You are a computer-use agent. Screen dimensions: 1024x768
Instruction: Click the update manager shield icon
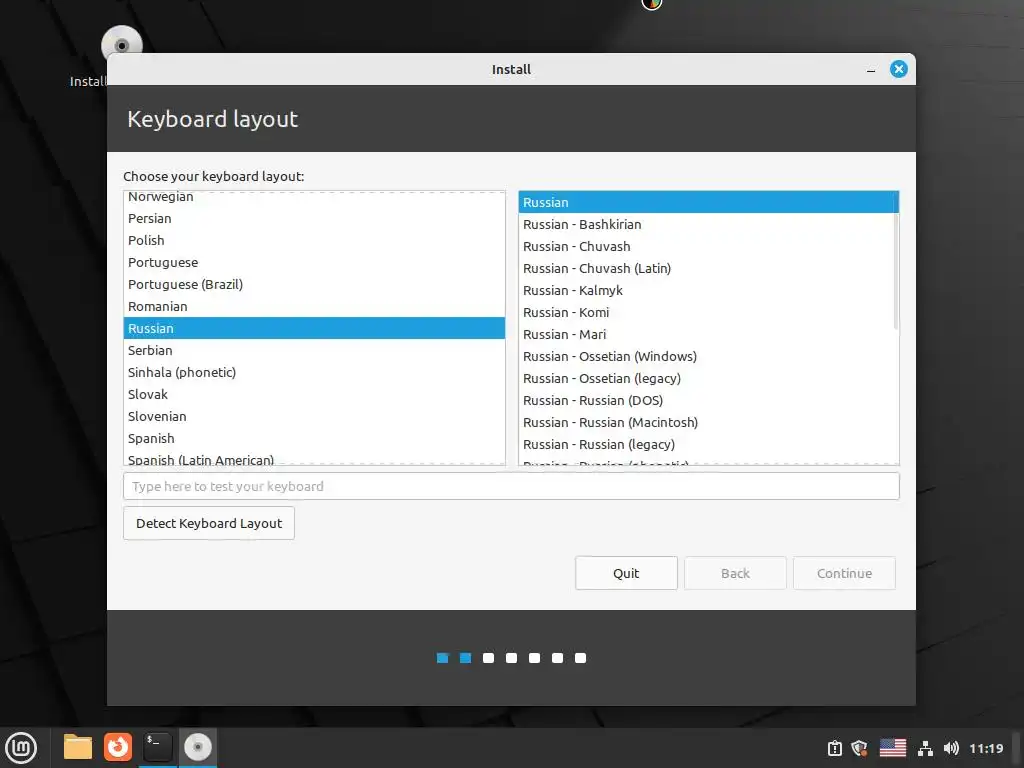[859, 748]
